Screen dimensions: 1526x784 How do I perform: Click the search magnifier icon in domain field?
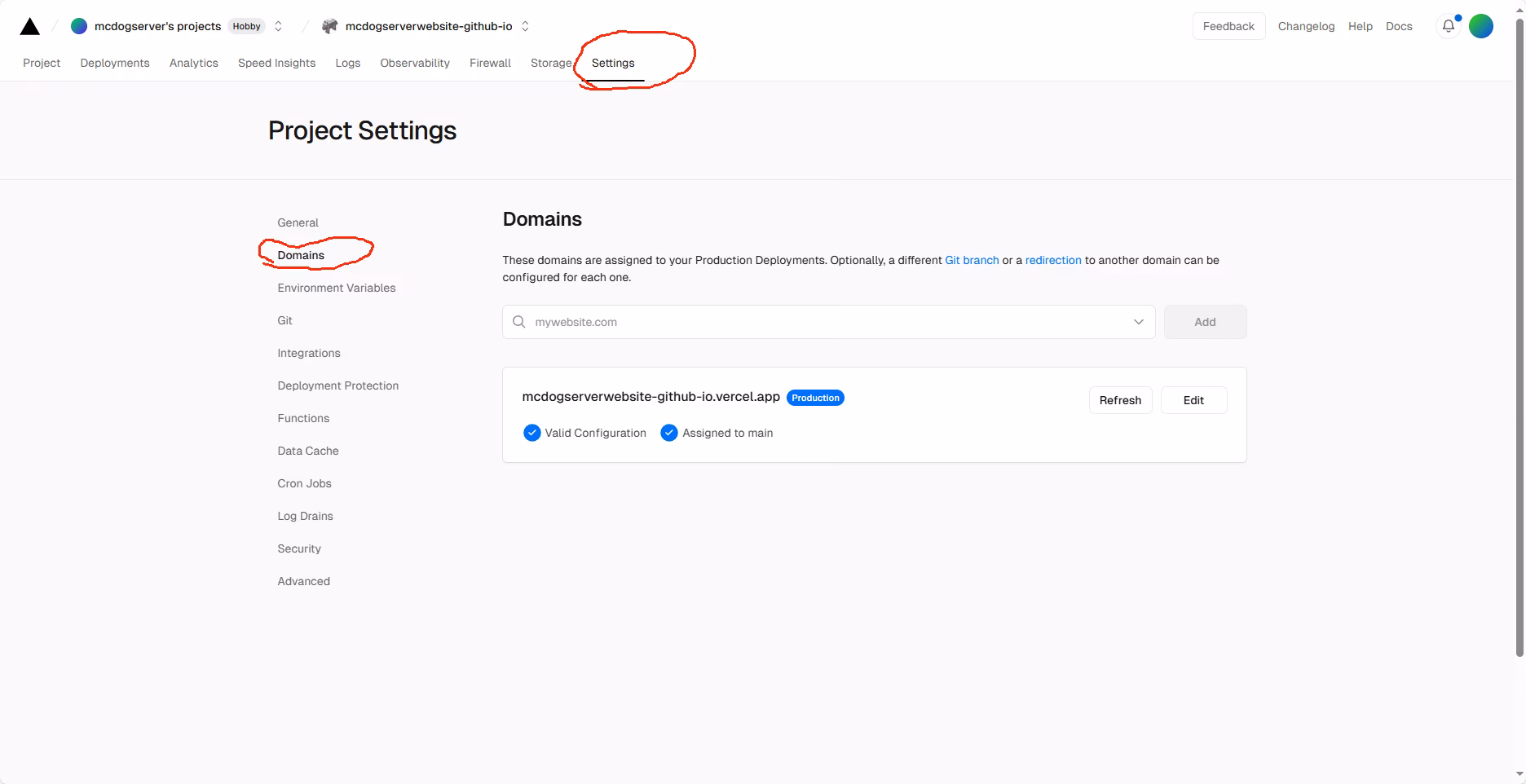point(518,322)
